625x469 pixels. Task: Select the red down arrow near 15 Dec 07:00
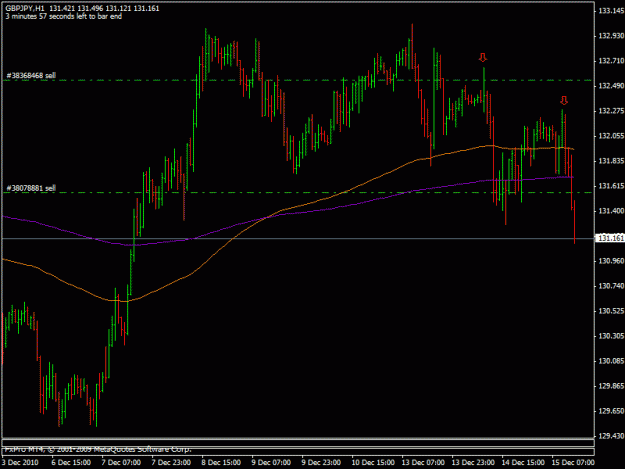click(x=564, y=100)
